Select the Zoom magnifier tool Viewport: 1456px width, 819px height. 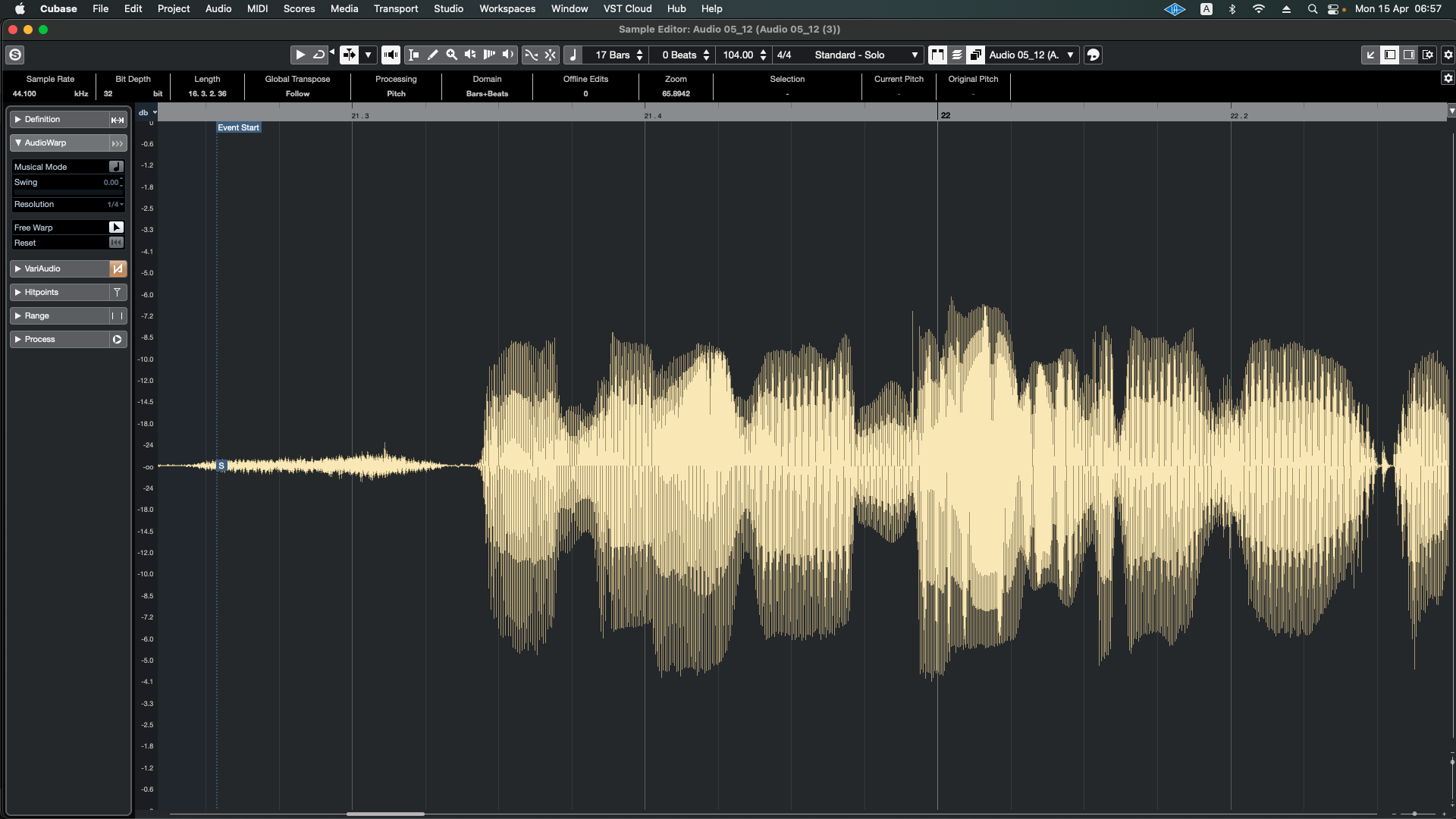click(x=452, y=55)
